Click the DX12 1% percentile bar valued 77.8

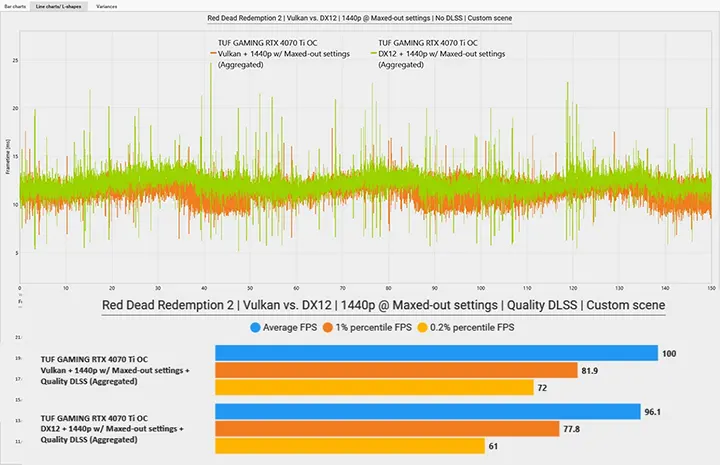coord(387,429)
